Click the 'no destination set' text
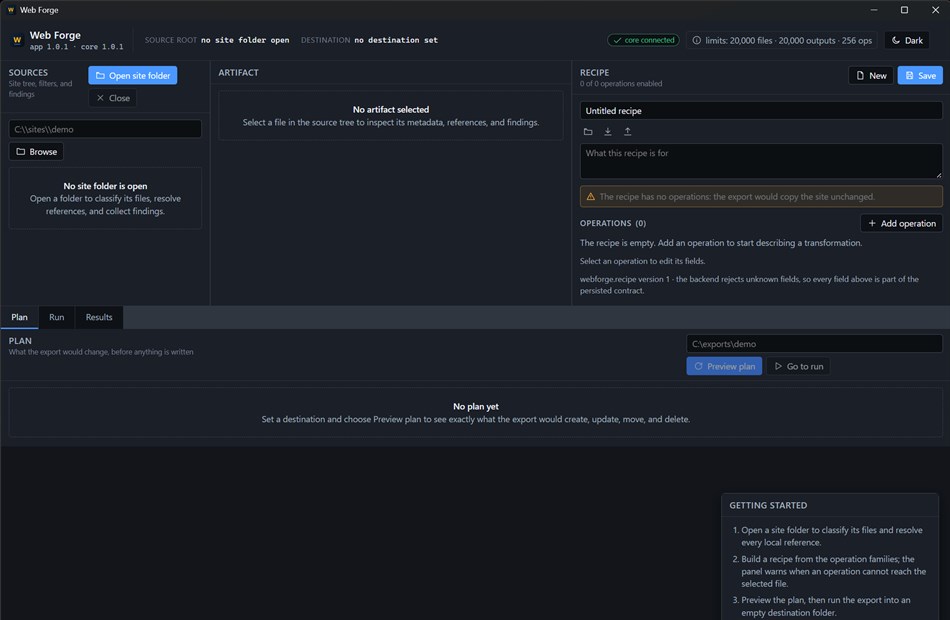The width and height of the screenshot is (950, 620). pos(396,40)
